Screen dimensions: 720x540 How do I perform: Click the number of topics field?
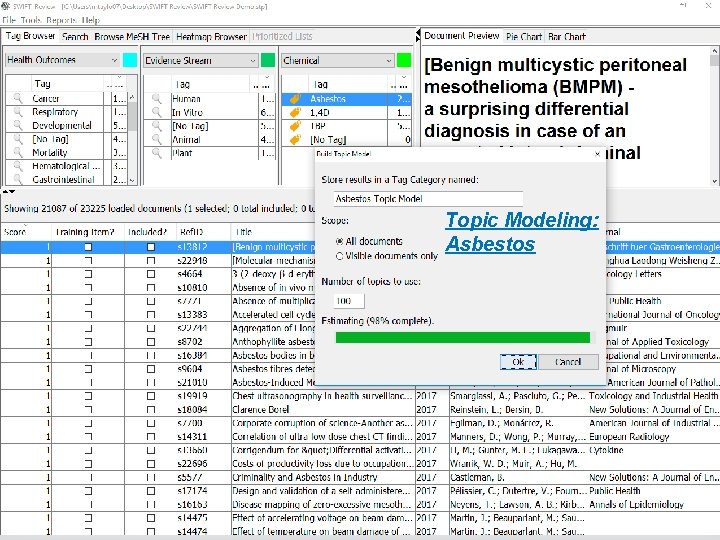349,300
